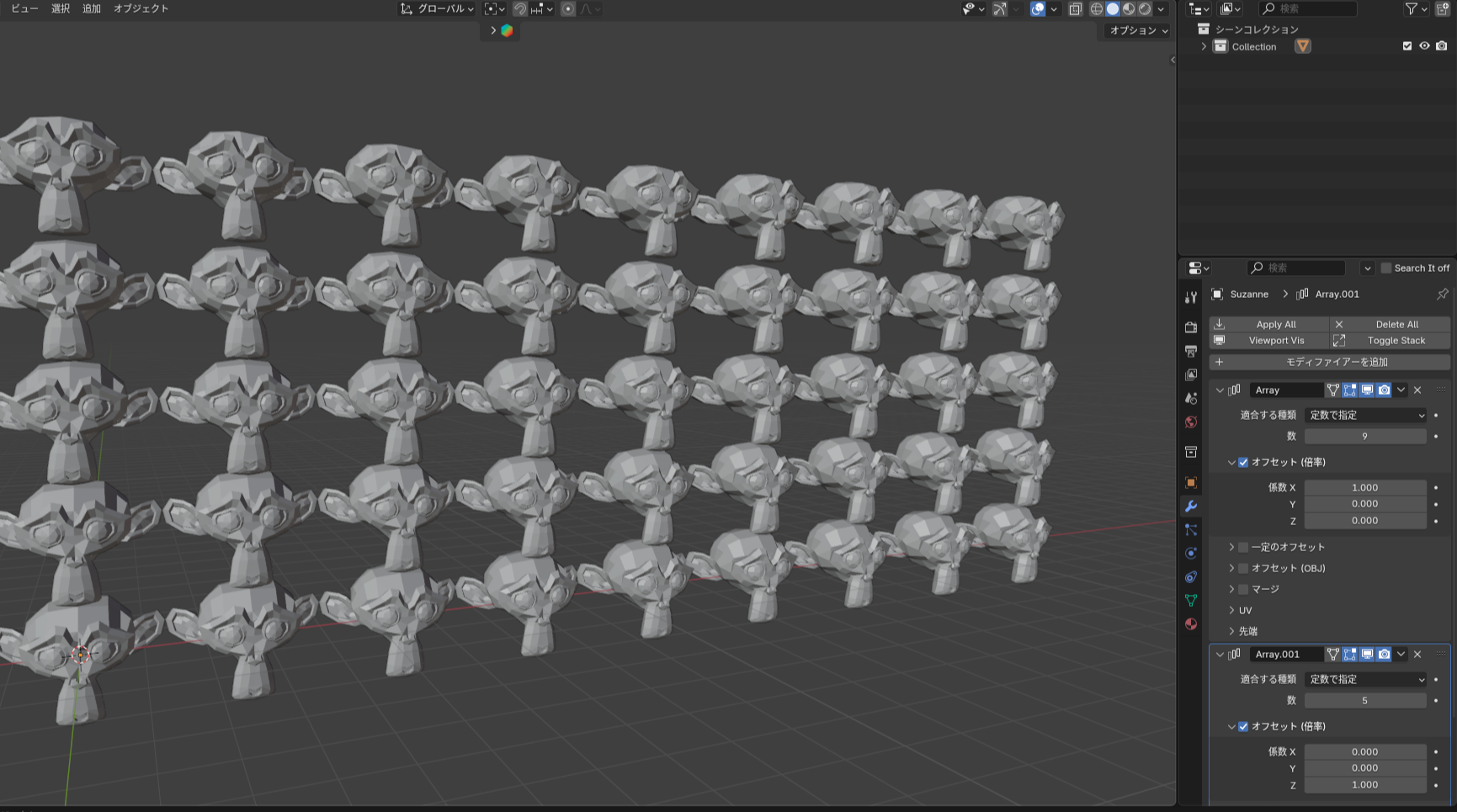Switch to wireframe viewport shading
Image resolution: width=1457 pixels, height=812 pixels.
click(x=1097, y=8)
